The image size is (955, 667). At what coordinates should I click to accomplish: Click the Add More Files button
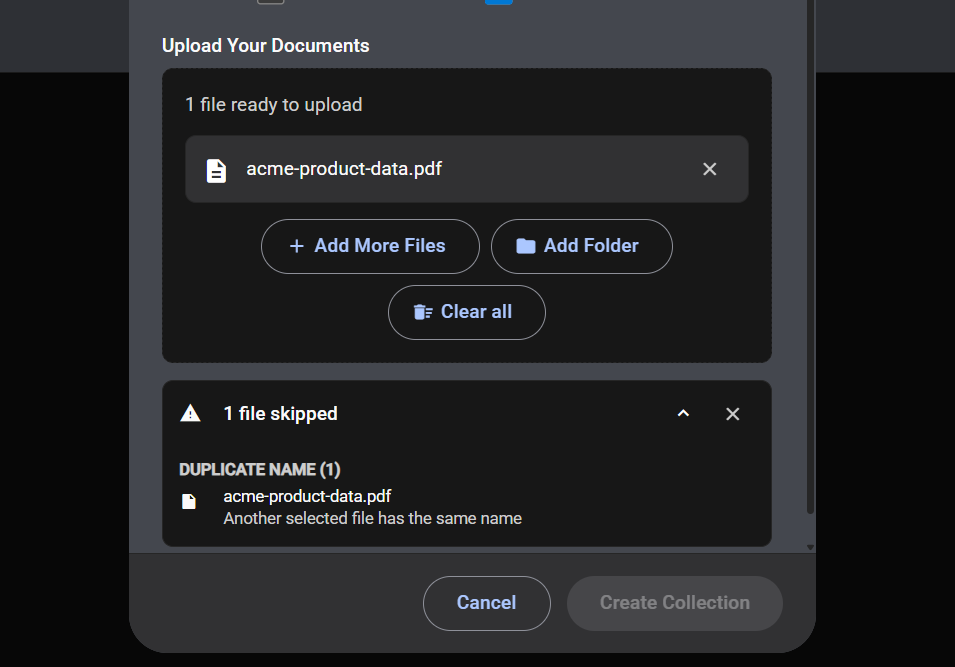point(370,246)
